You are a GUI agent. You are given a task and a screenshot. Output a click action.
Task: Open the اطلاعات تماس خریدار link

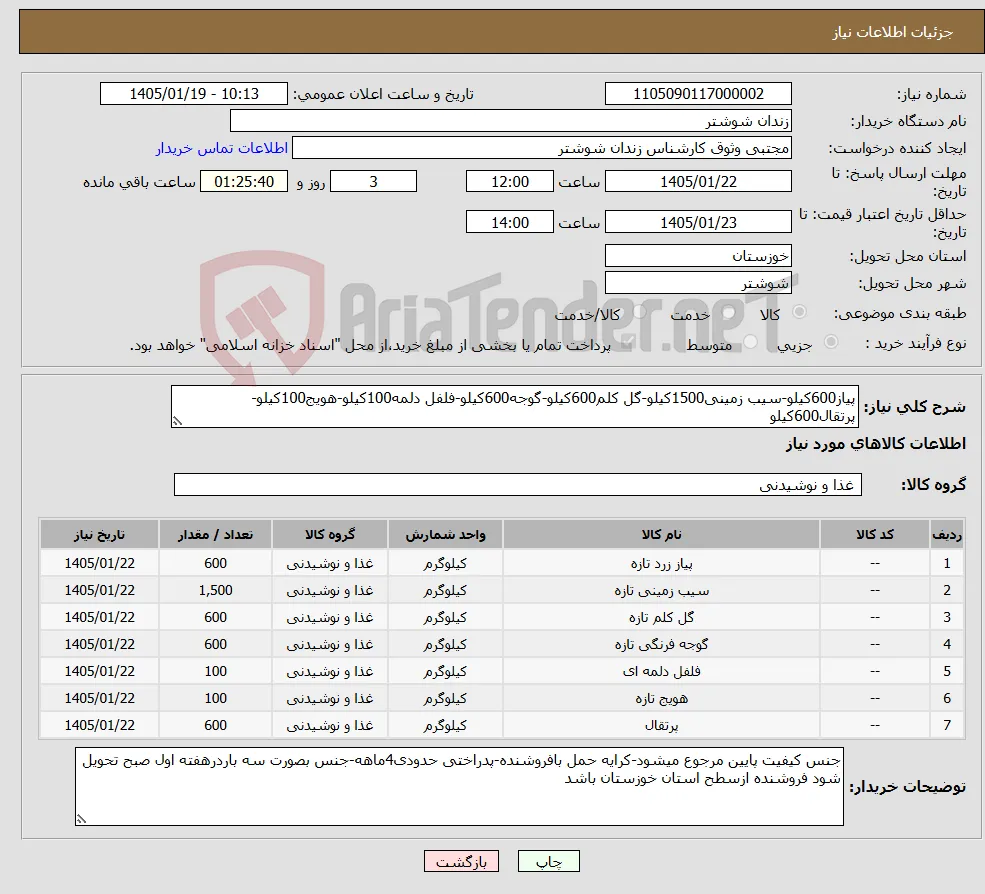click(222, 148)
